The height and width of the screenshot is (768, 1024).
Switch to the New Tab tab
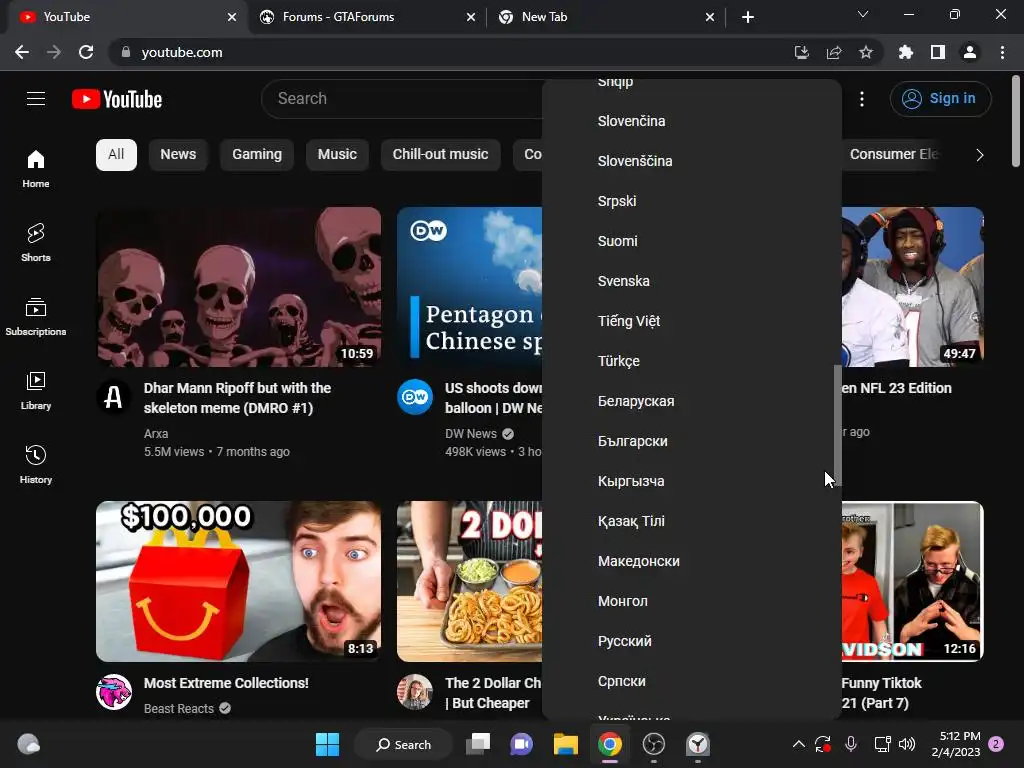605,17
